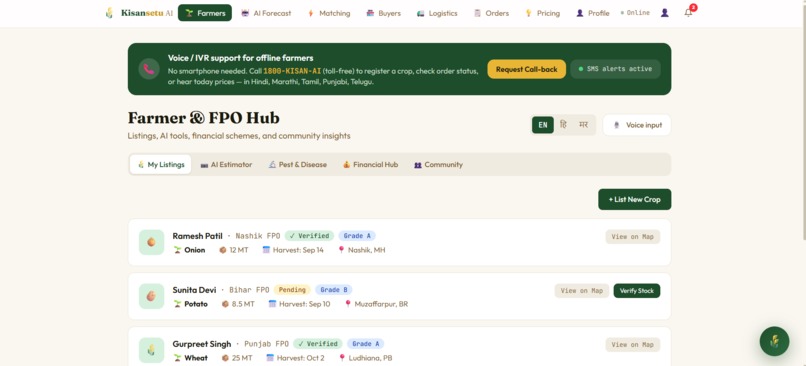This screenshot has width=806, height=366.
Task: Click the location pin for Muzaffarpur, BR
Action: pos(348,304)
